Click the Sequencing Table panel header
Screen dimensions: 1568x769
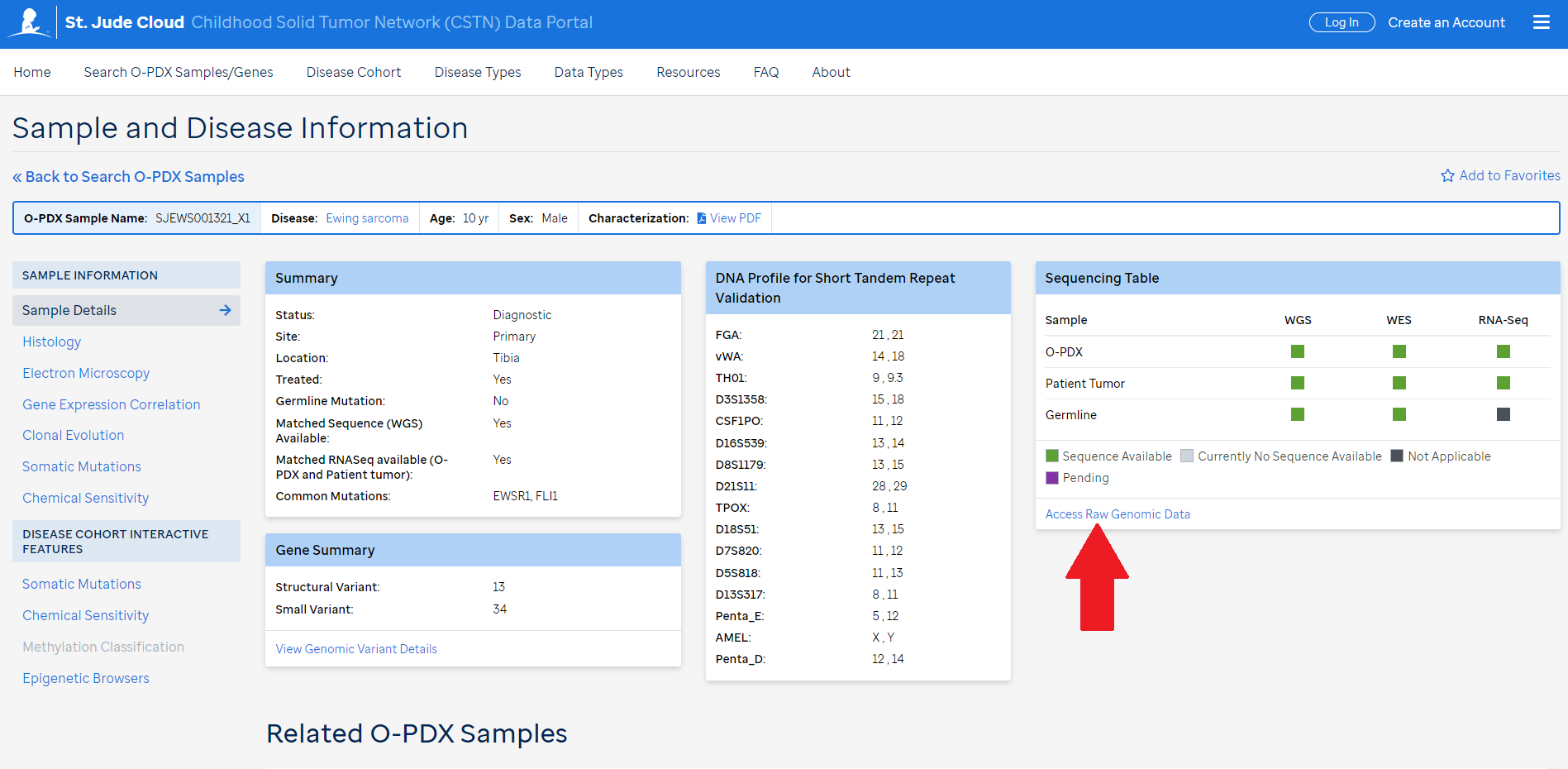point(1298,278)
